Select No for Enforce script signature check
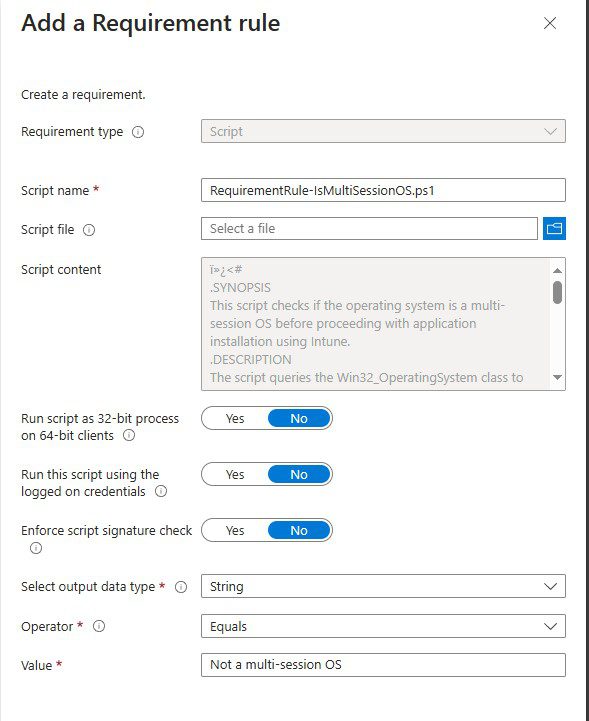The width and height of the screenshot is (589, 721). coord(299,531)
